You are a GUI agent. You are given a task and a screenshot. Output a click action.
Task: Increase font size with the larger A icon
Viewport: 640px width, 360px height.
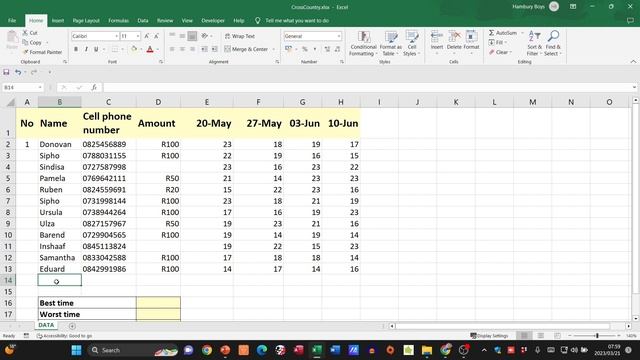(147, 36)
